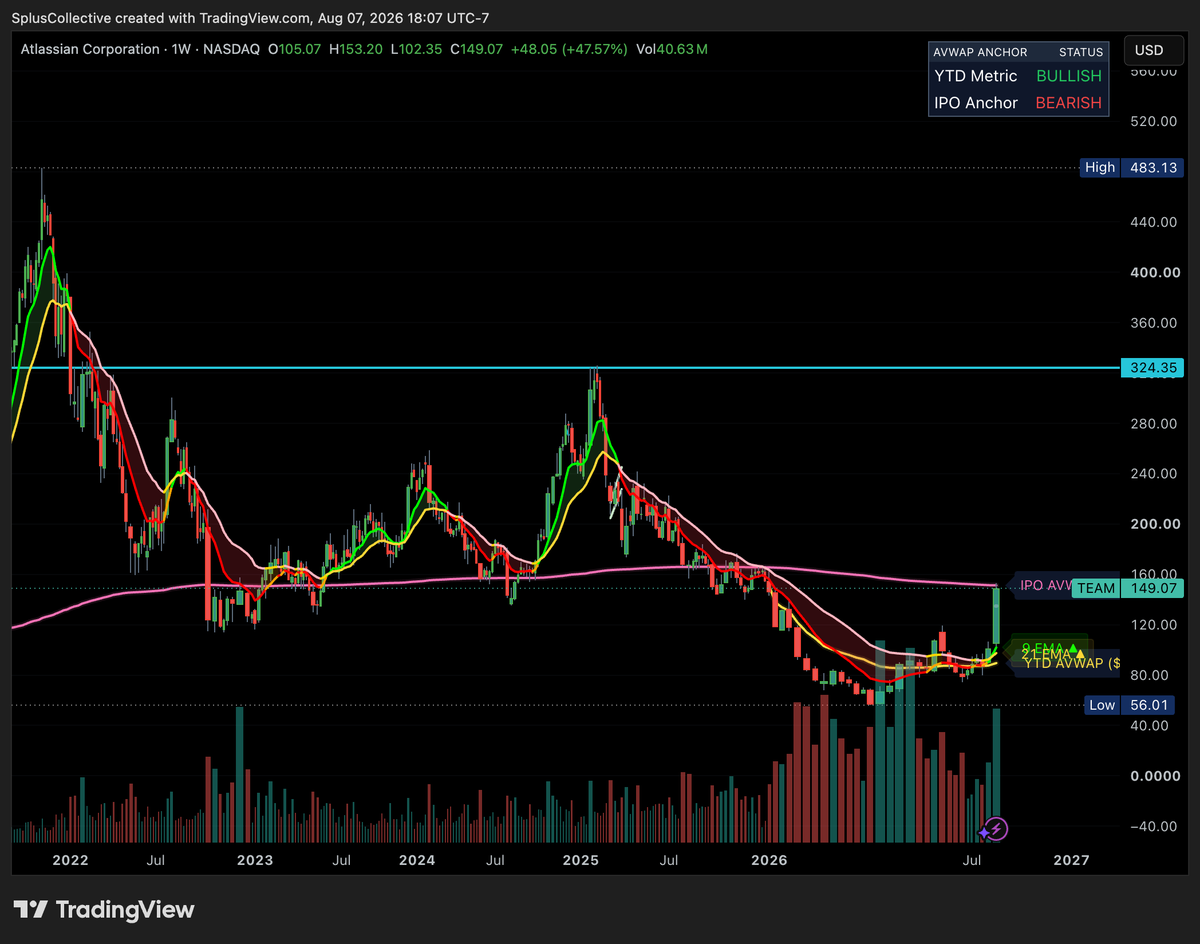Click the yellow YTD AVWAP label
Screen dimensions: 1200x944
(1070, 662)
